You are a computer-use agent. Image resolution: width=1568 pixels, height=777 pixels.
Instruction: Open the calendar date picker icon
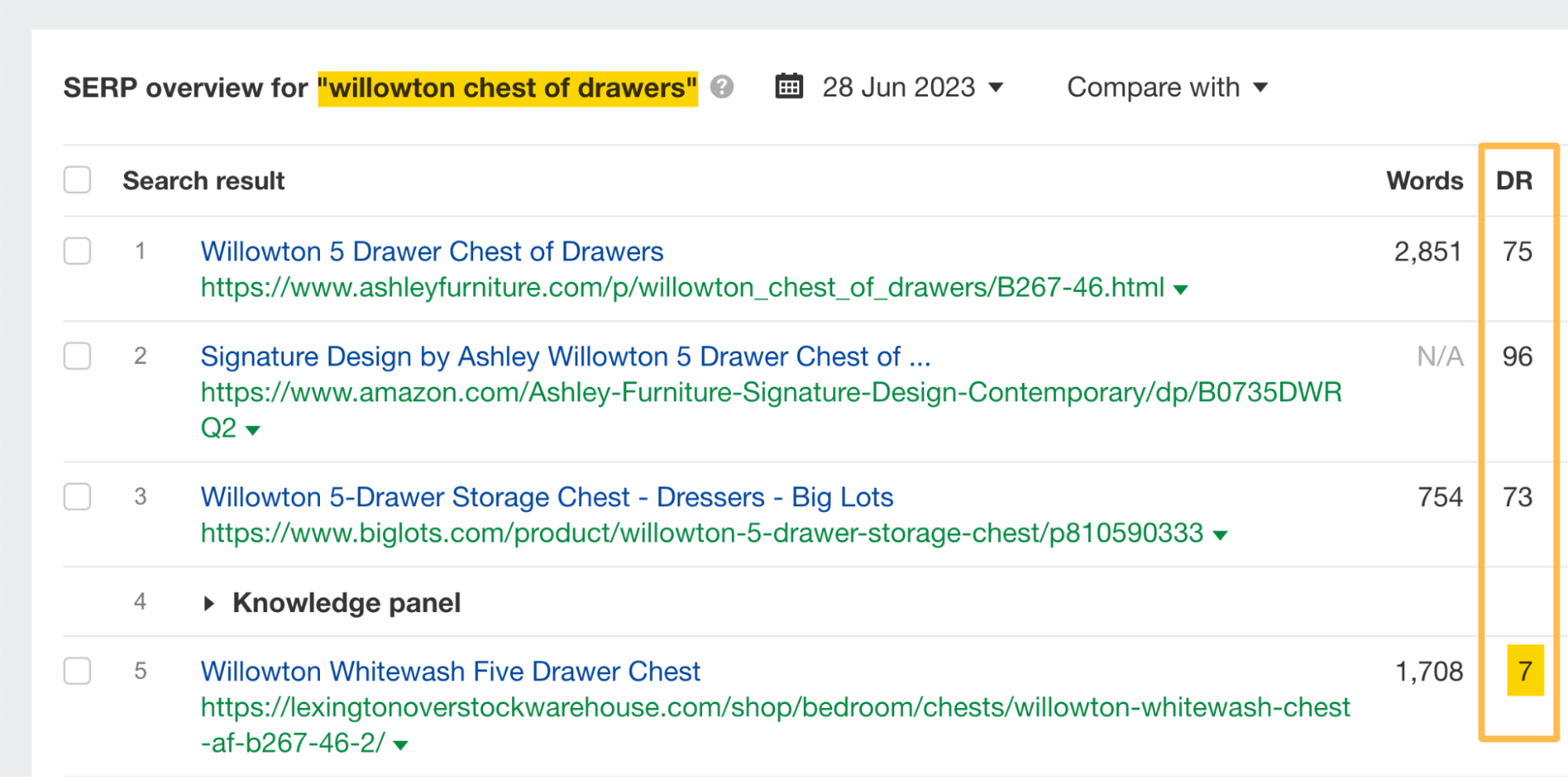(789, 87)
